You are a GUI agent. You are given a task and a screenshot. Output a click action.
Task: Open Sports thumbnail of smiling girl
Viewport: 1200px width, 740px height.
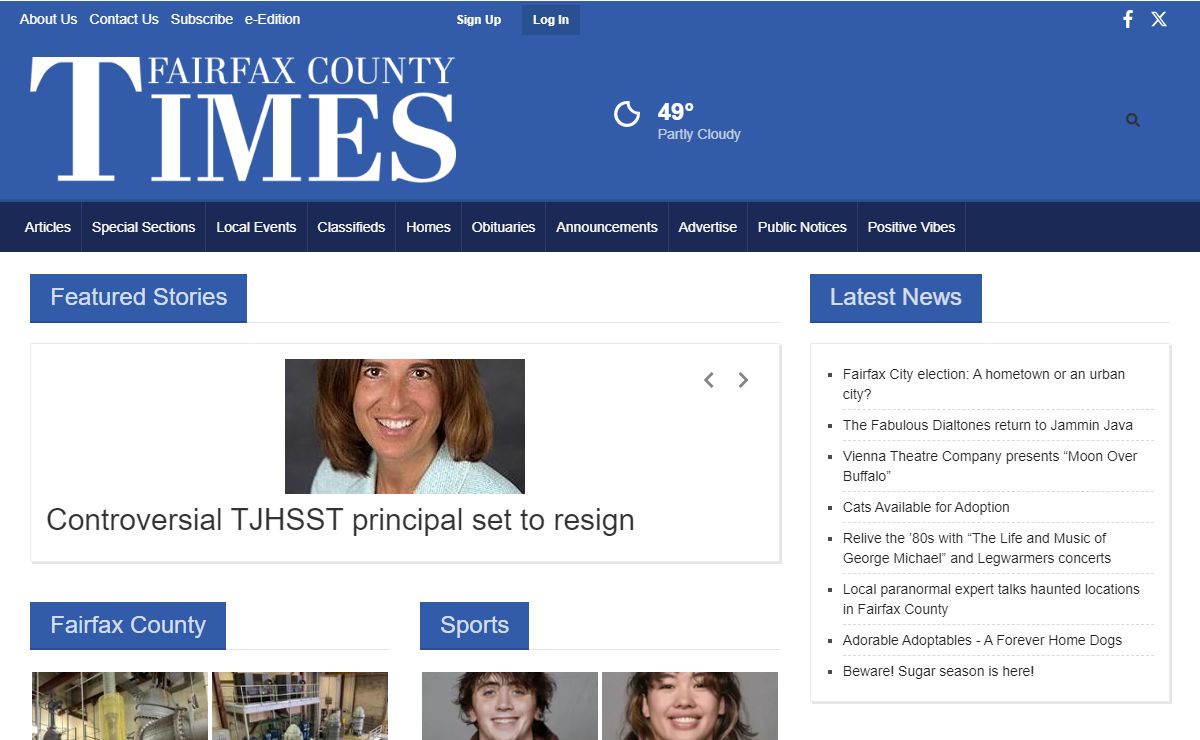tap(690, 706)
